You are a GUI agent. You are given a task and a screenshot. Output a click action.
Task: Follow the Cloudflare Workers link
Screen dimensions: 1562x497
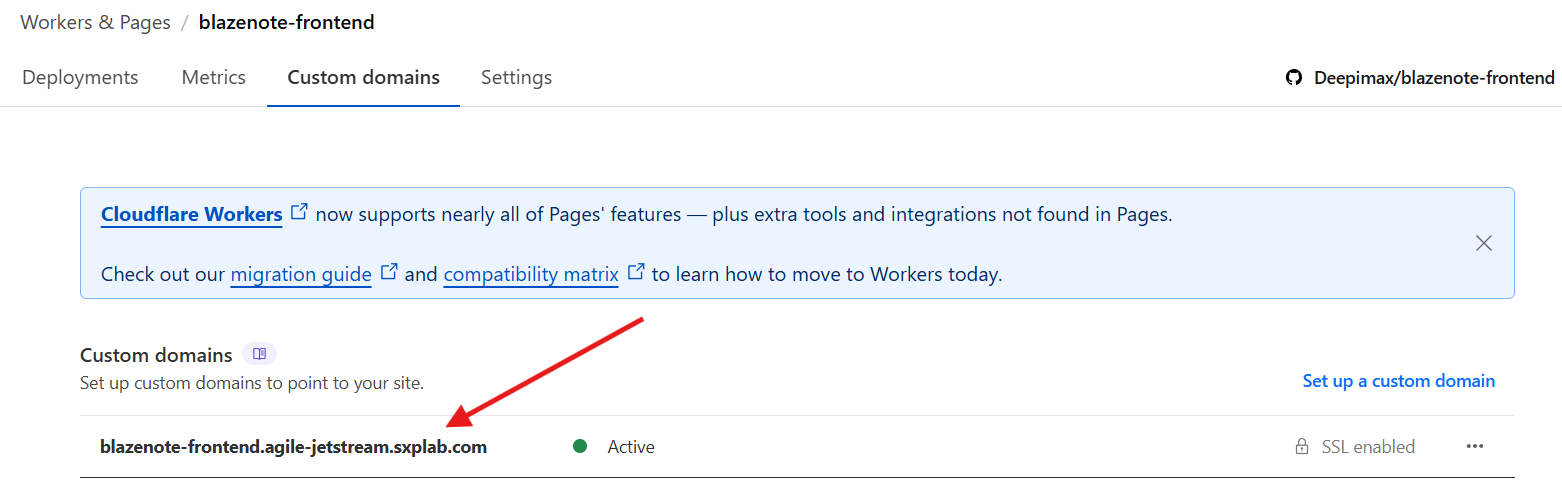pyautogui.click(x=191, y=214)
